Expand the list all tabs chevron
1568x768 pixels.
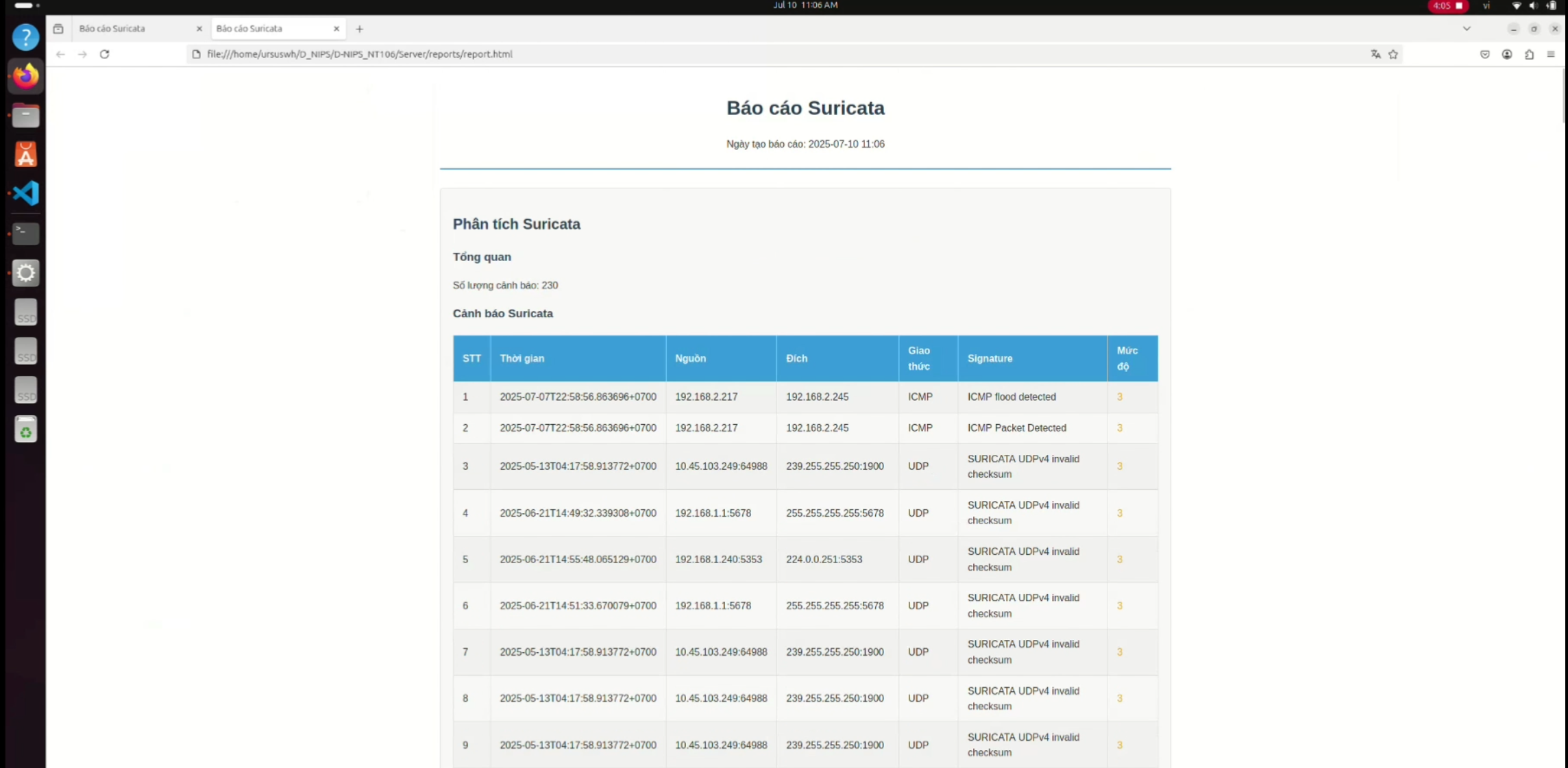(1467, 29)
